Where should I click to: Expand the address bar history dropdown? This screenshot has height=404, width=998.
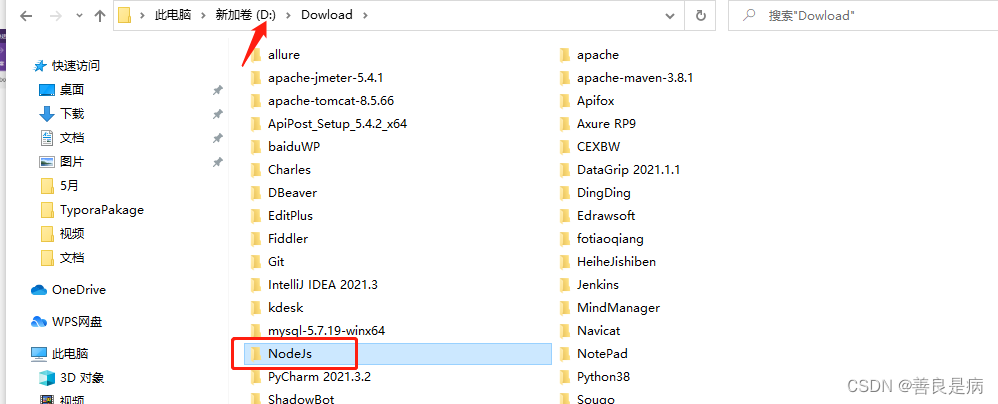[670, 15]
